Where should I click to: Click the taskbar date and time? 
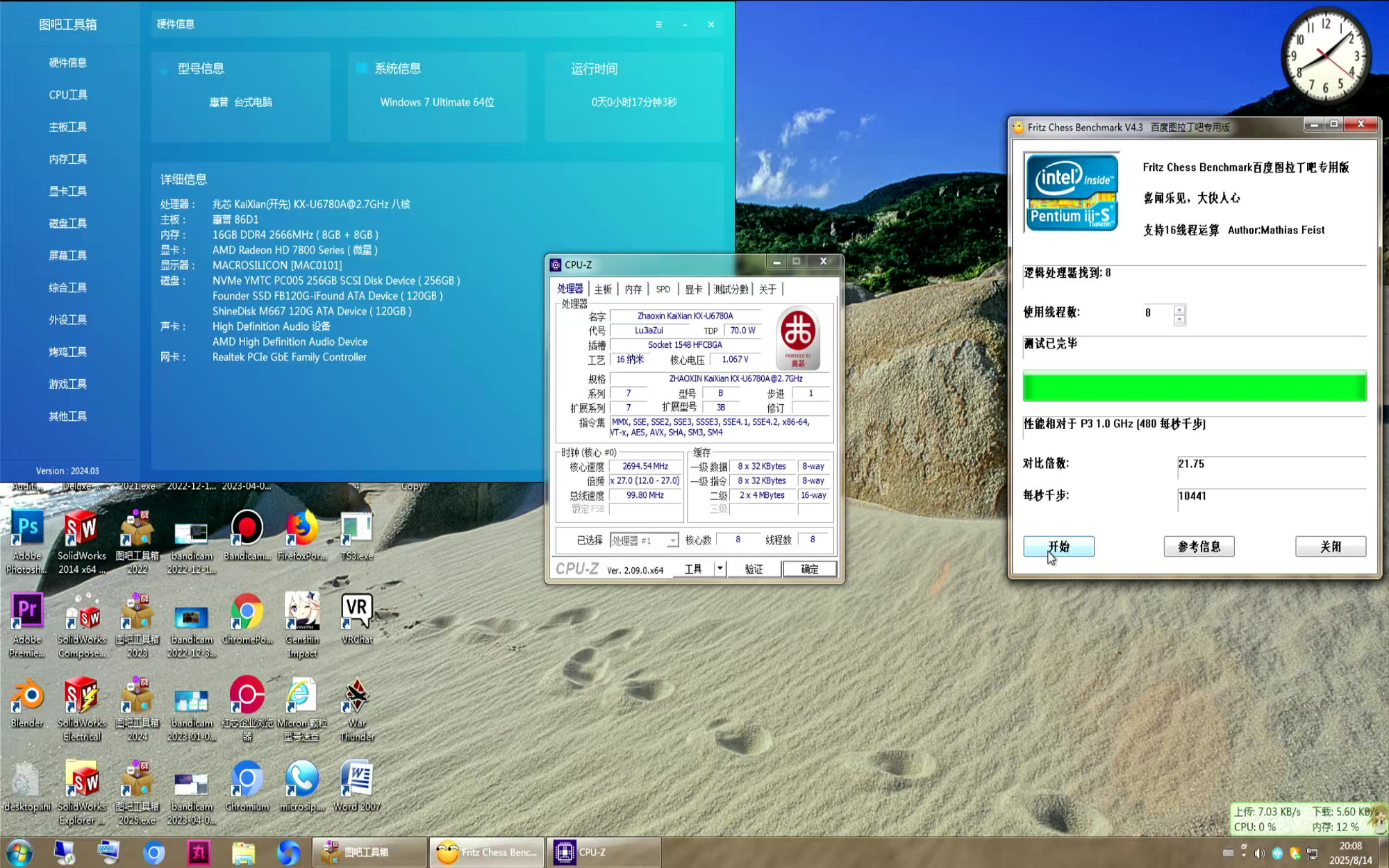coord(1351,853)
